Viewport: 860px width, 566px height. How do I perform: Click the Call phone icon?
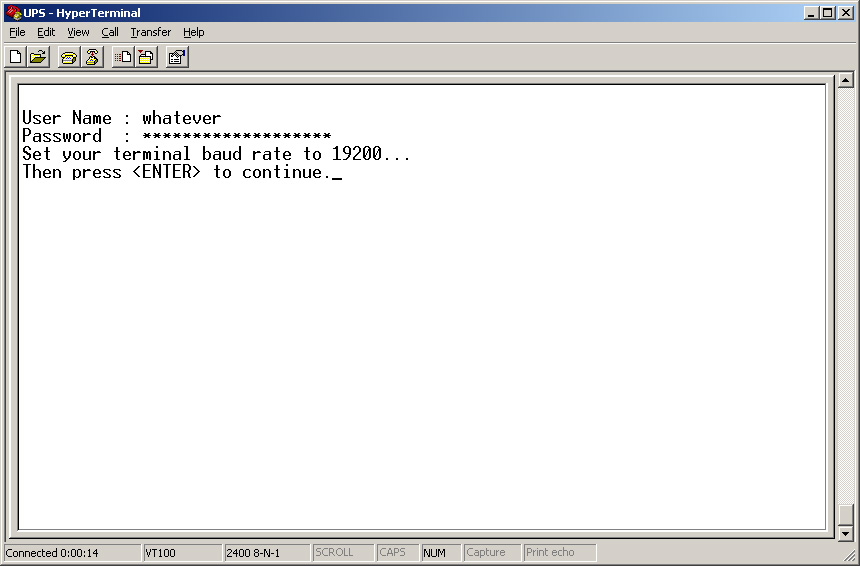click(69, 57)
